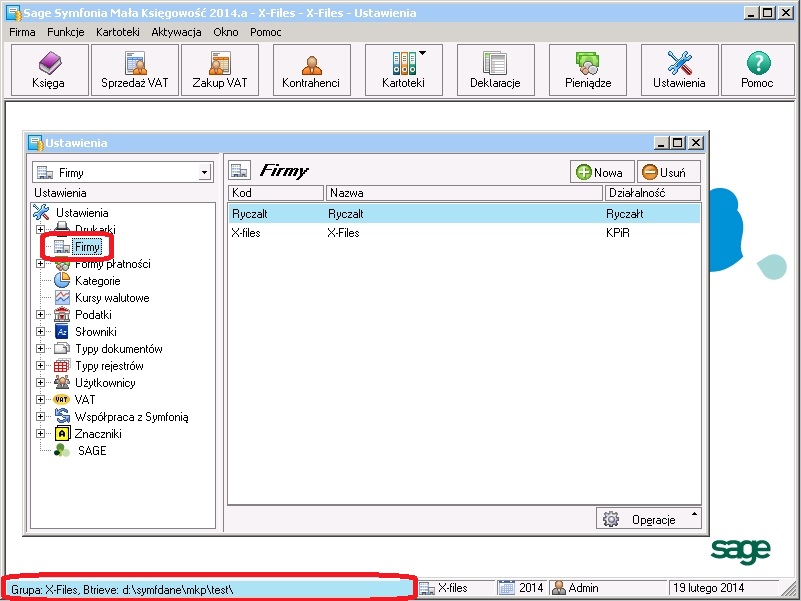This screenshot has height=601, width=801.
Task: Expand the Typy rejestrów tree node
Action: pyautogui.click(x=40, y=366)
